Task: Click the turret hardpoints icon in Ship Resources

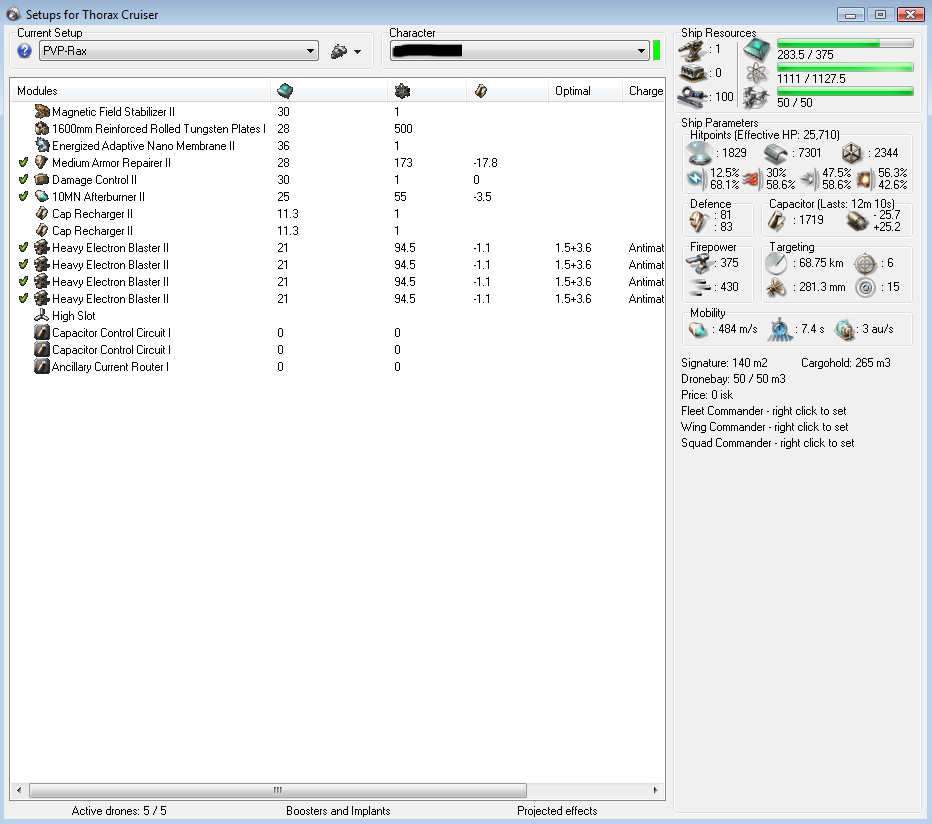Action: tap(692, 51)
